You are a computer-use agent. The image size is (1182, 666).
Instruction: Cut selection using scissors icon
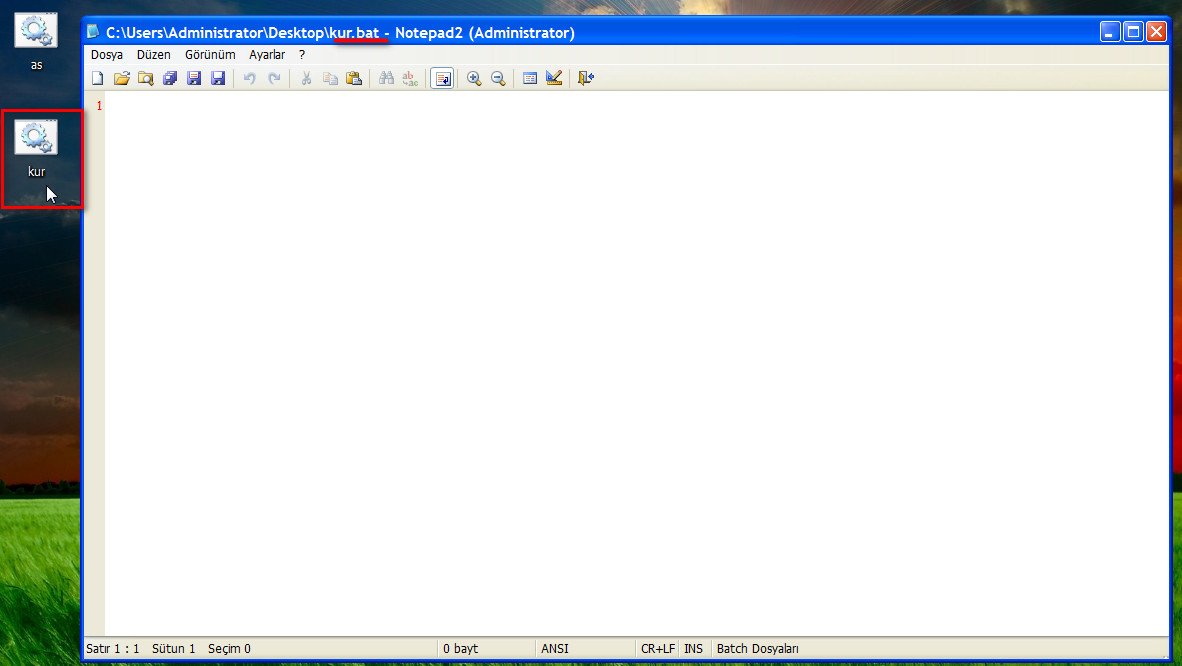(306, 78)
